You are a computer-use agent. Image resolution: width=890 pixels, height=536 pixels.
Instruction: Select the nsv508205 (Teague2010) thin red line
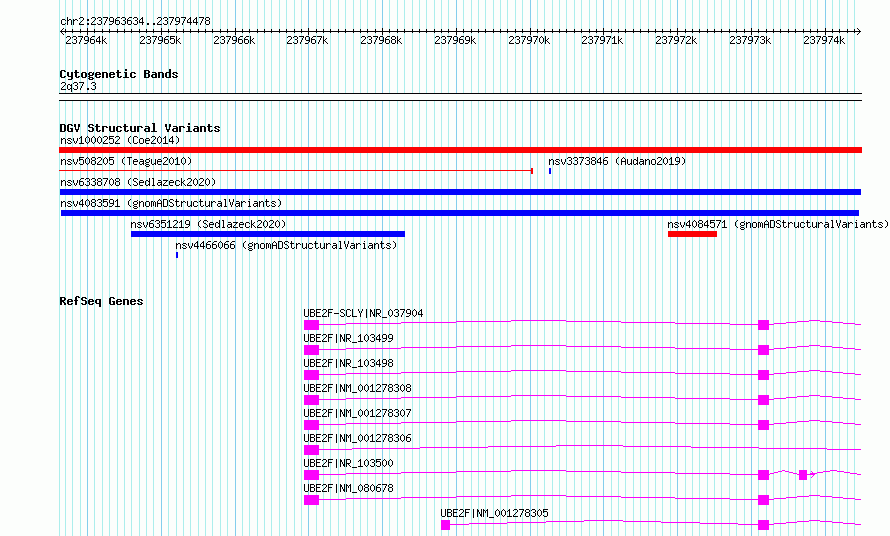point(296,170)
